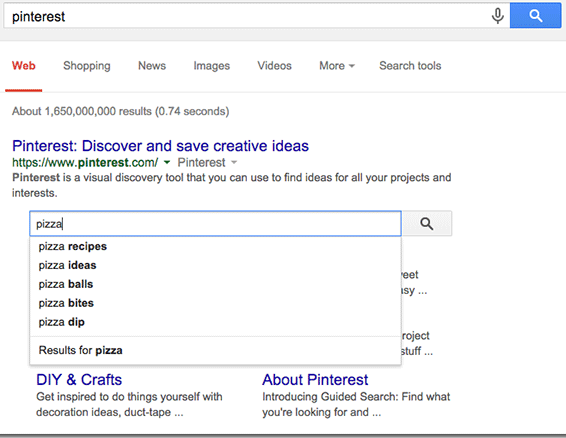This screenshot has height=438, width=566.
Task: Select the suggestion pizza dip
Action: tap(215, 322)
